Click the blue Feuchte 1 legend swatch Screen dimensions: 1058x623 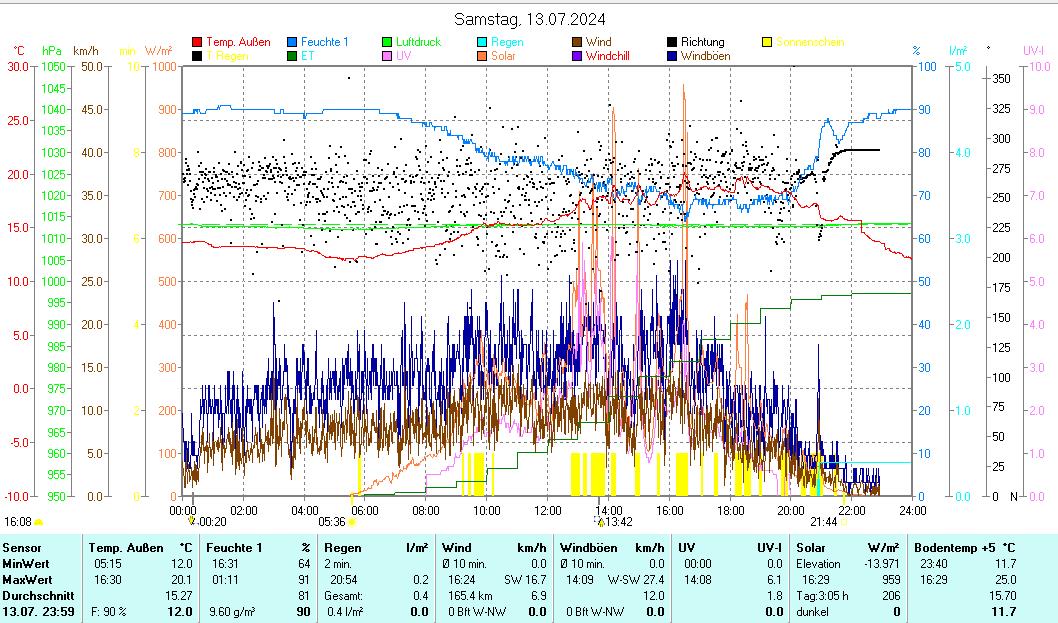coord(292,43)
